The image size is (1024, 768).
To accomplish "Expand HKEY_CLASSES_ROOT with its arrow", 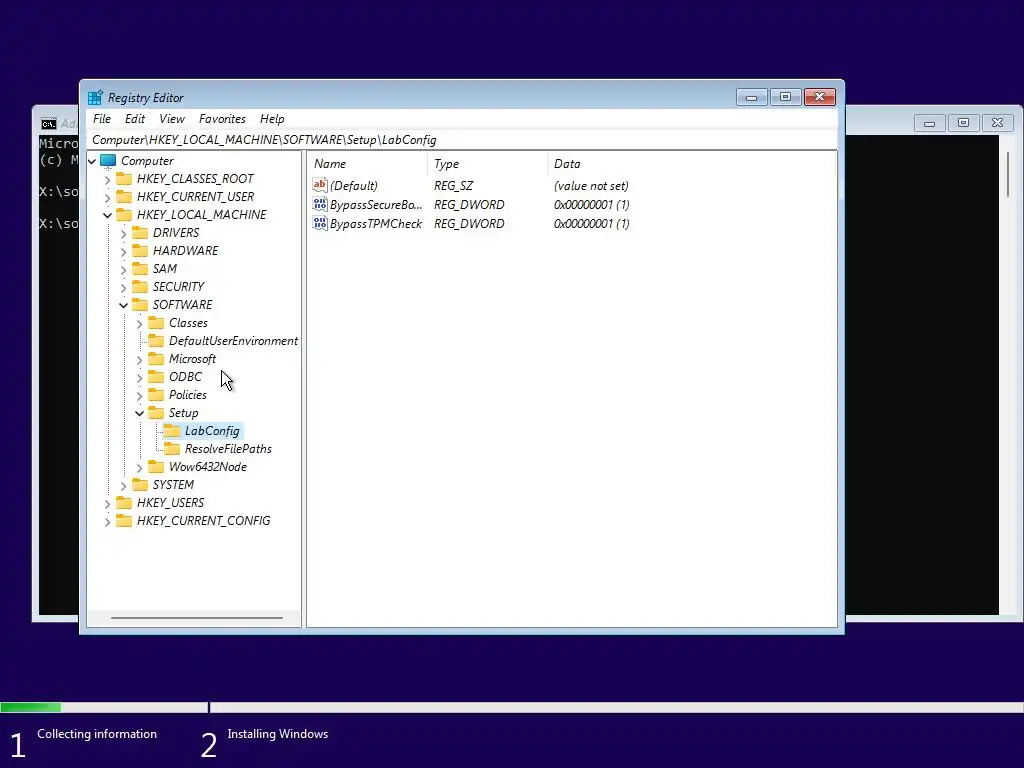I will [x=108, y=179].
